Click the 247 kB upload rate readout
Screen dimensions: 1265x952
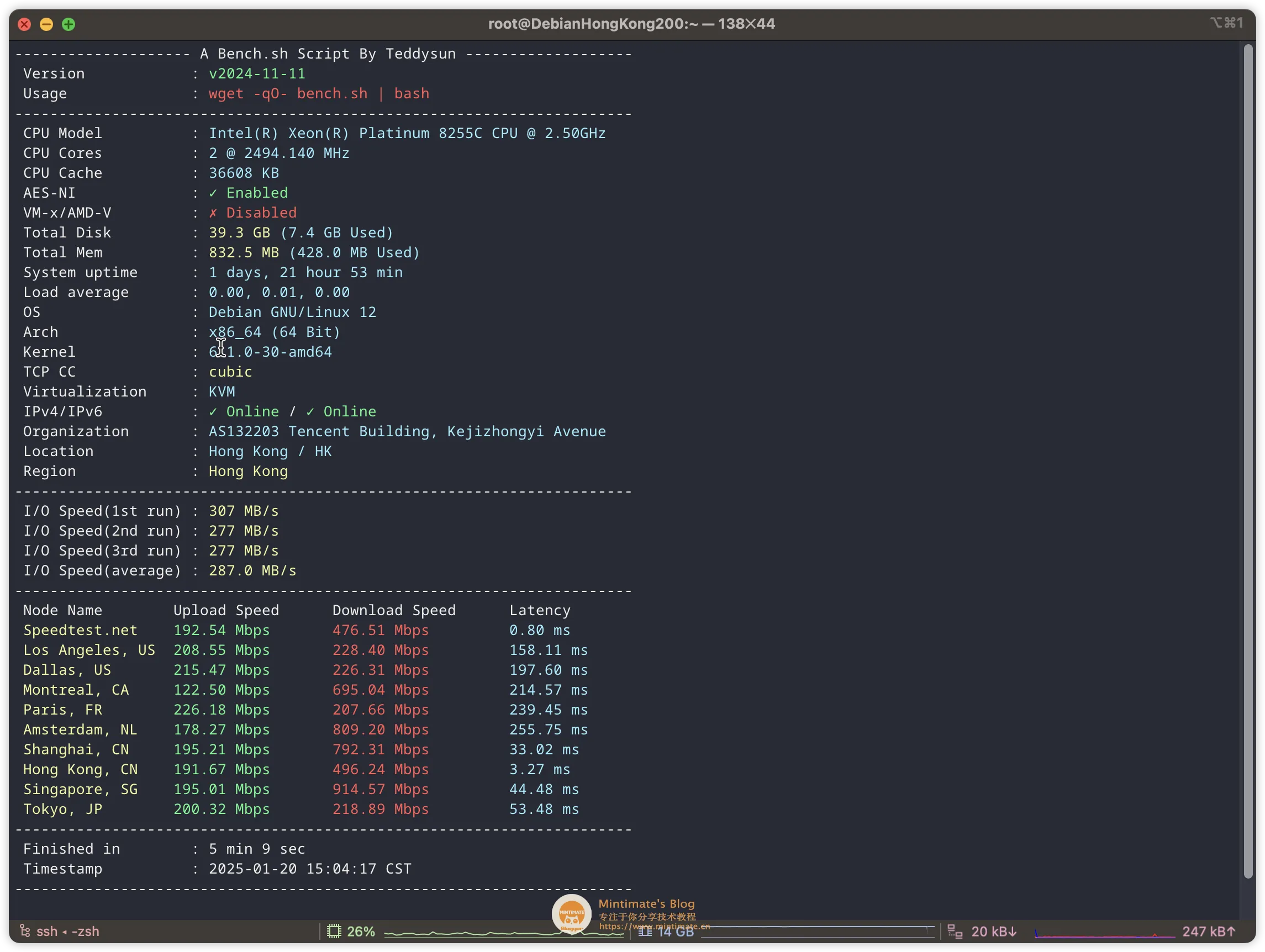(1209, 932)
